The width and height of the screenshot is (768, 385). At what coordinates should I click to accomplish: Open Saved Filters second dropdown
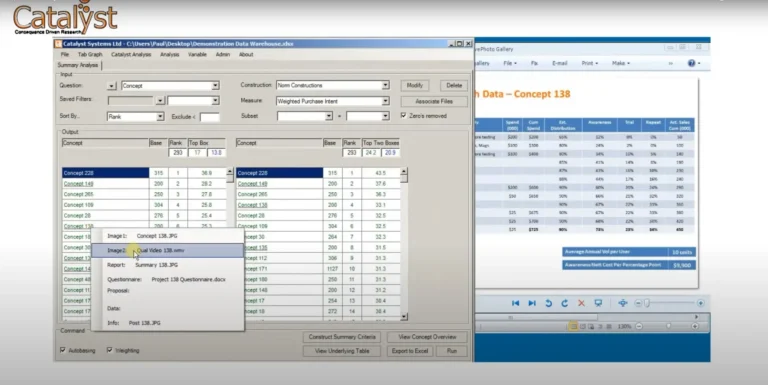[215, 101]
